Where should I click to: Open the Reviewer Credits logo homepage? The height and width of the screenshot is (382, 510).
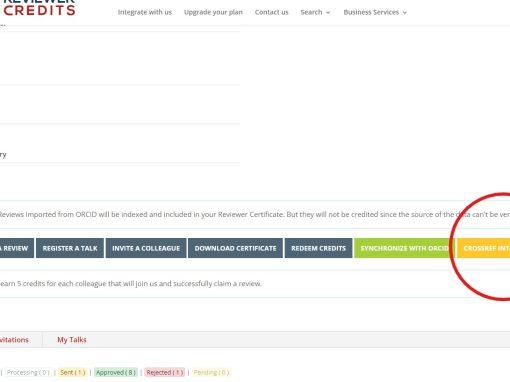(38, 8)
